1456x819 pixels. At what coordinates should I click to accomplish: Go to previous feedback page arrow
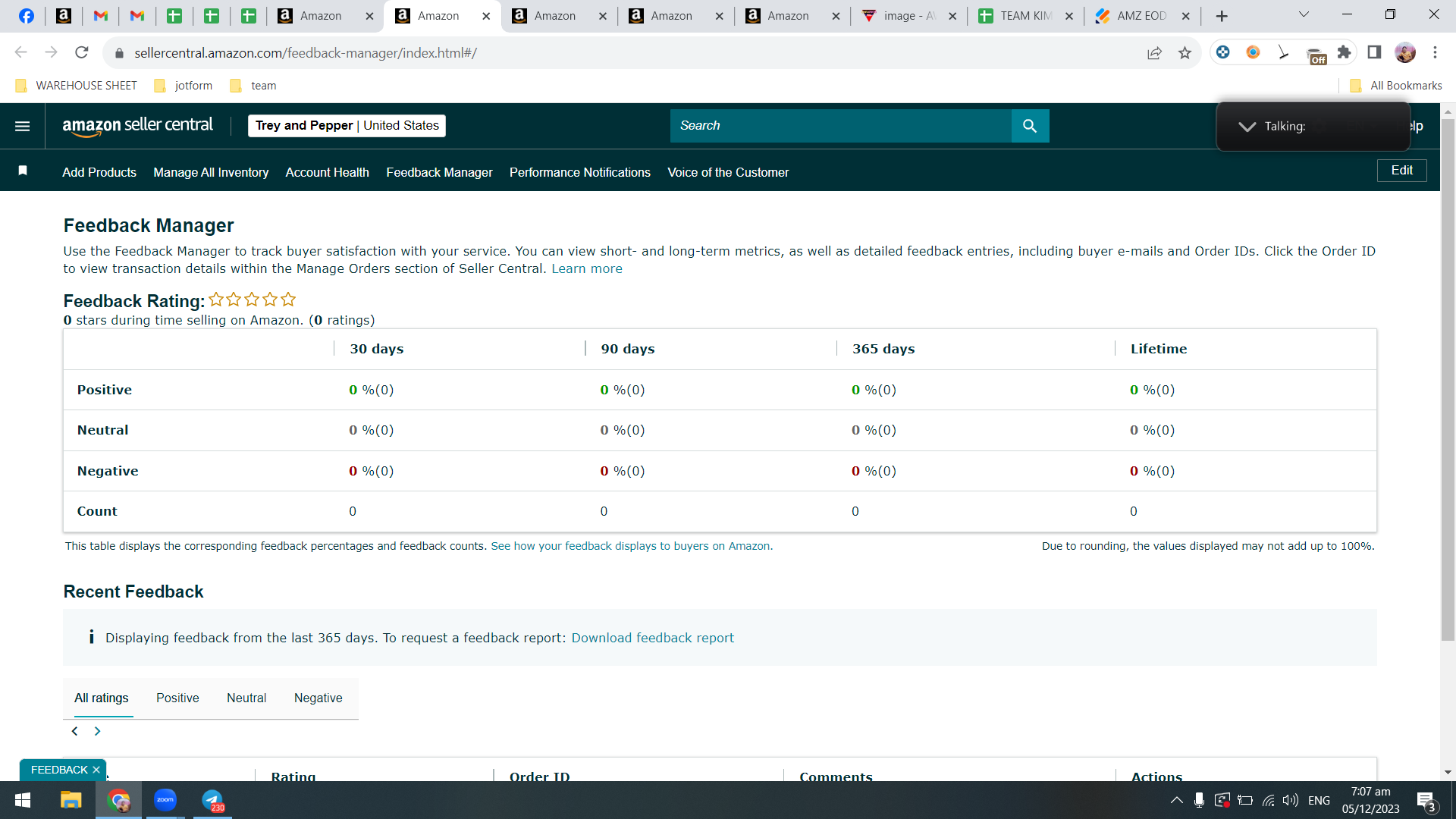(x=74, y=731)
